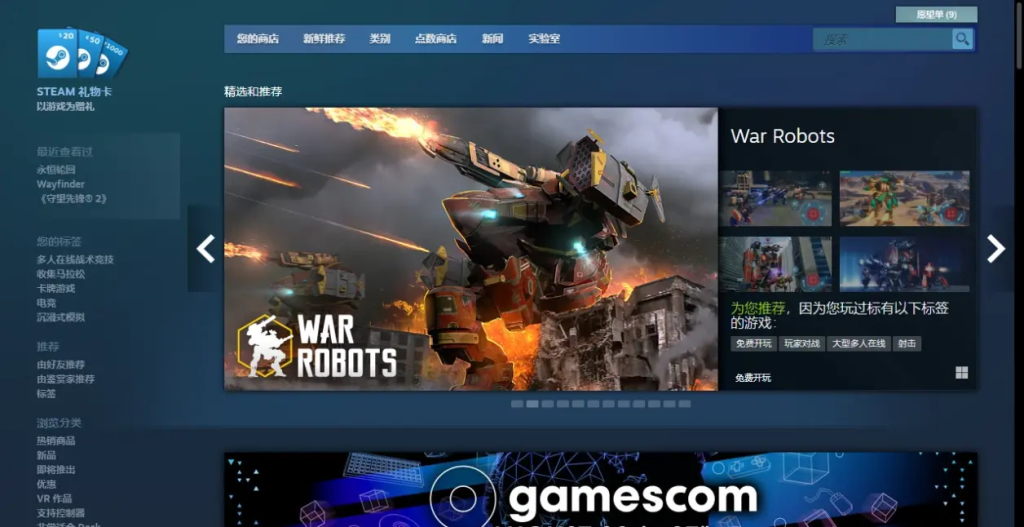Focus the store search input field

[883, 39]
